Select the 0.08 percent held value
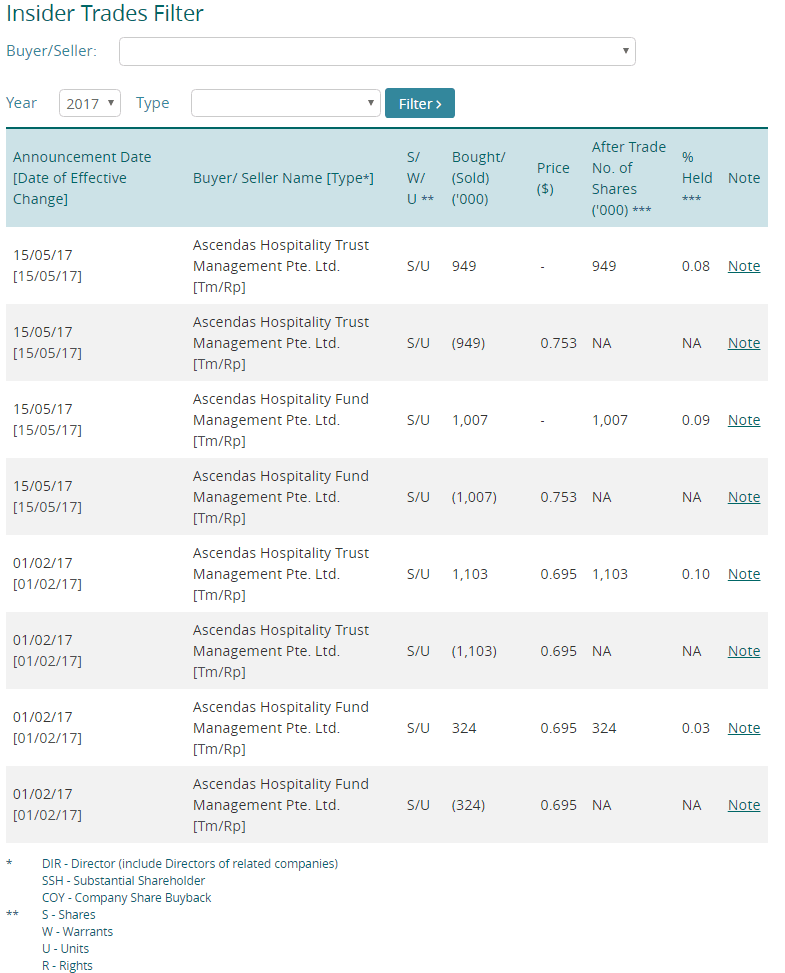This screenshot has width=785, height=973. [695, 266]
